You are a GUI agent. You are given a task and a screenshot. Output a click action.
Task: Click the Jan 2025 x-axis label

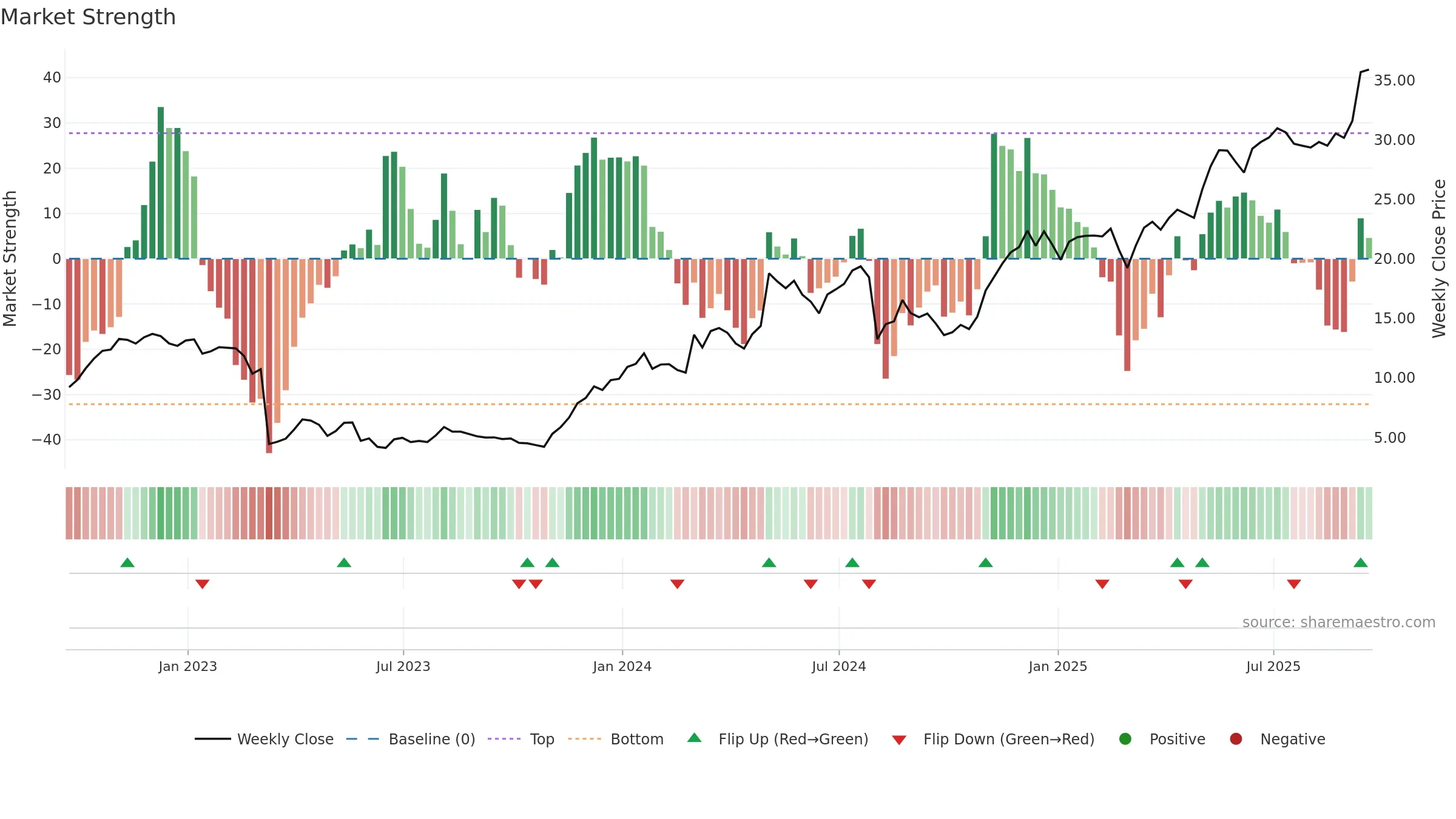tap(1058, 666)
